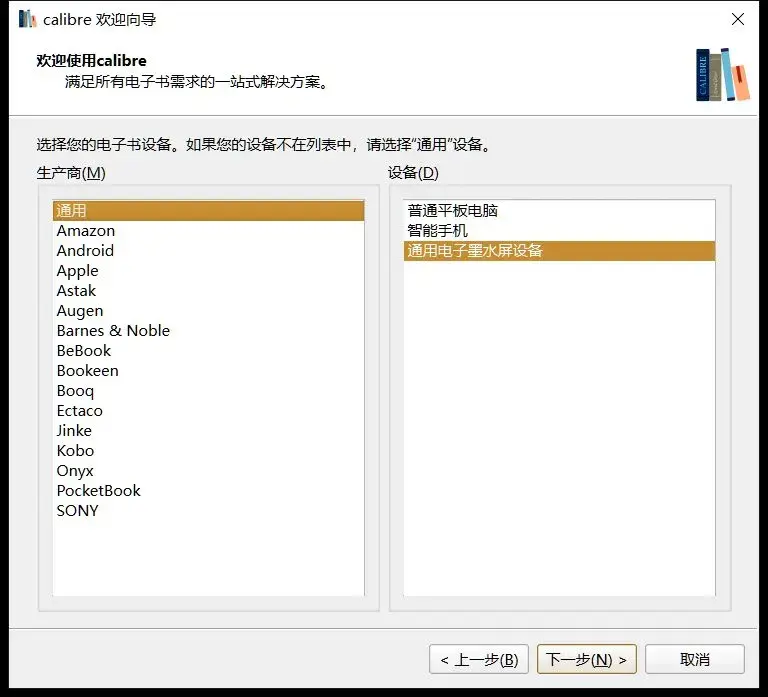Select Amazon manufacturer

pyautogui.click(x=209, y=231)
